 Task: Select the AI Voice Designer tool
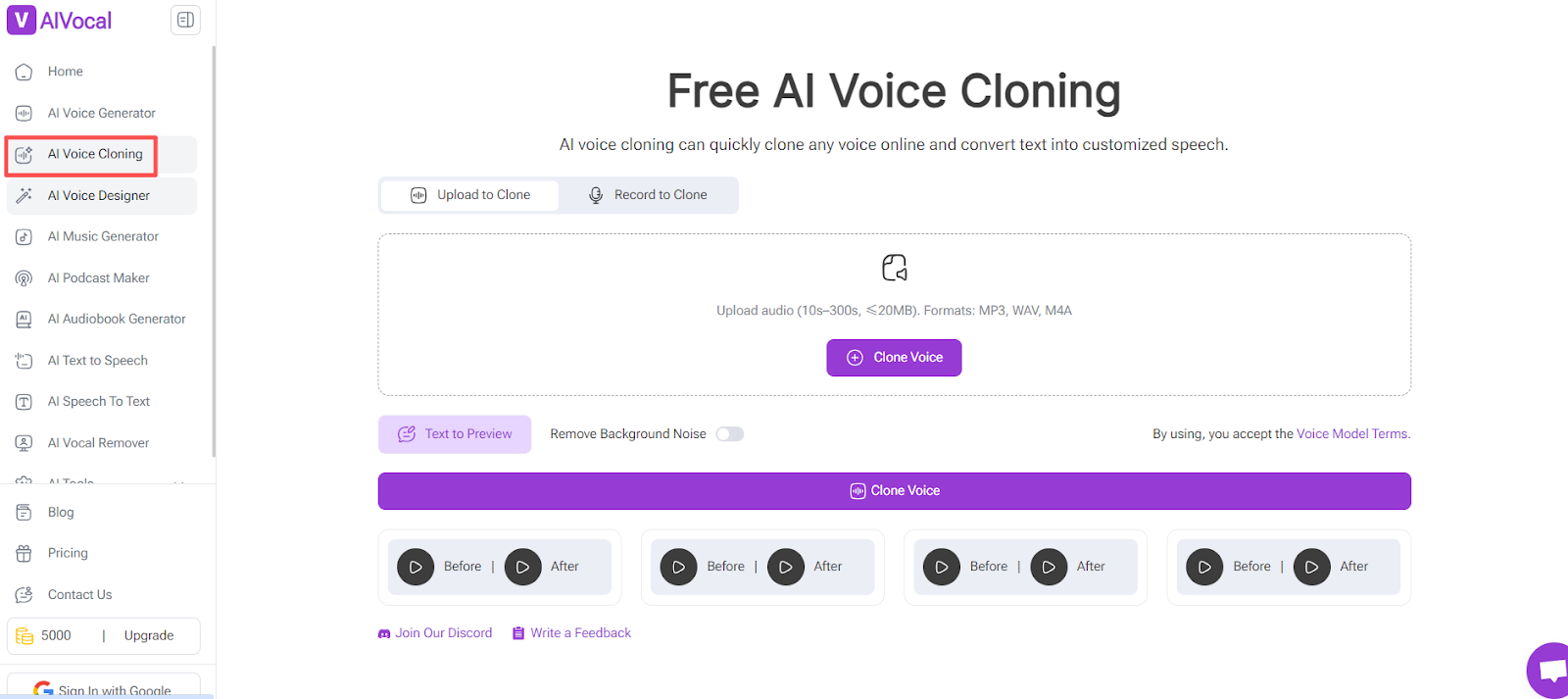coord(98,195)
